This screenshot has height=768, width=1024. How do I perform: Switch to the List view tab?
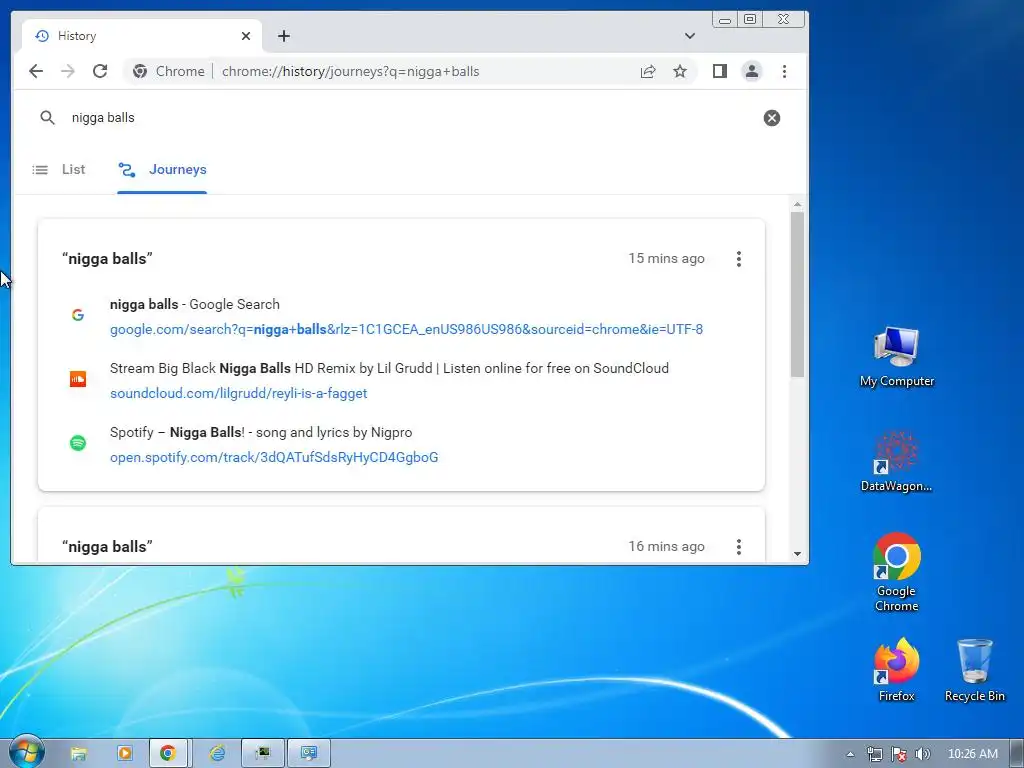point(59,170)
